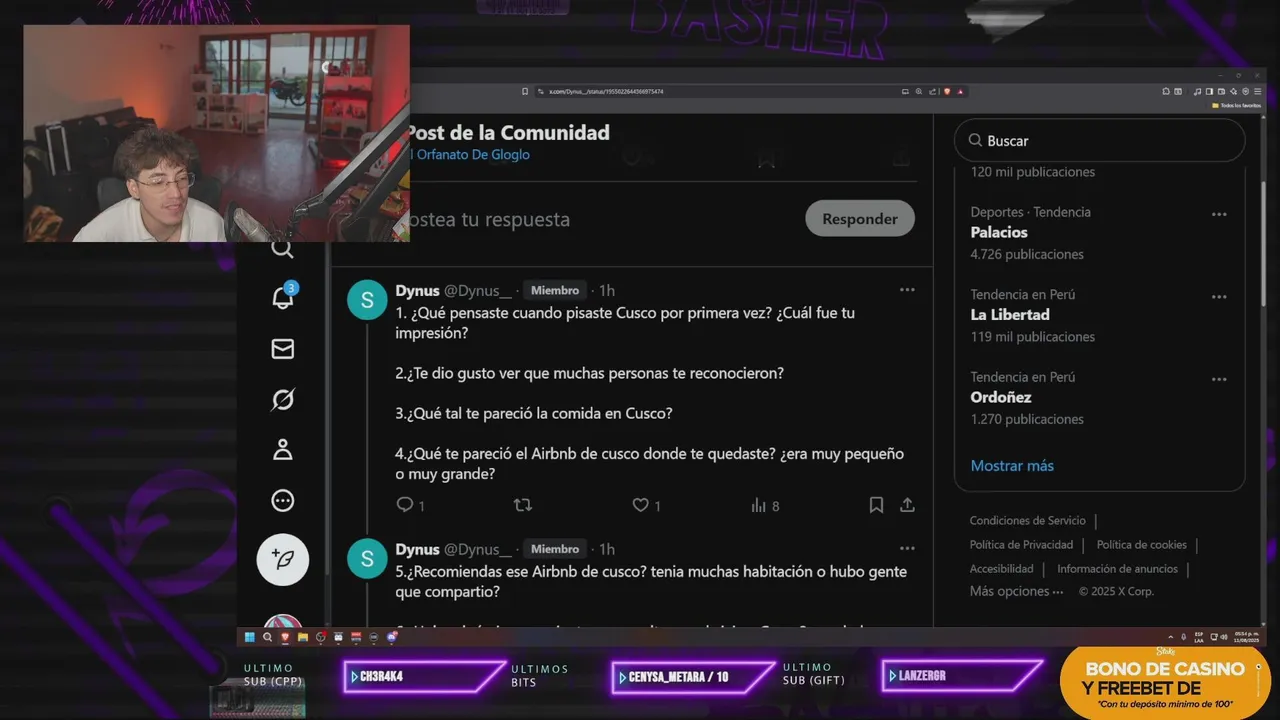Like the first Dynus post
This screenshot has height=720, width=1280.
[x=641, y=505]
